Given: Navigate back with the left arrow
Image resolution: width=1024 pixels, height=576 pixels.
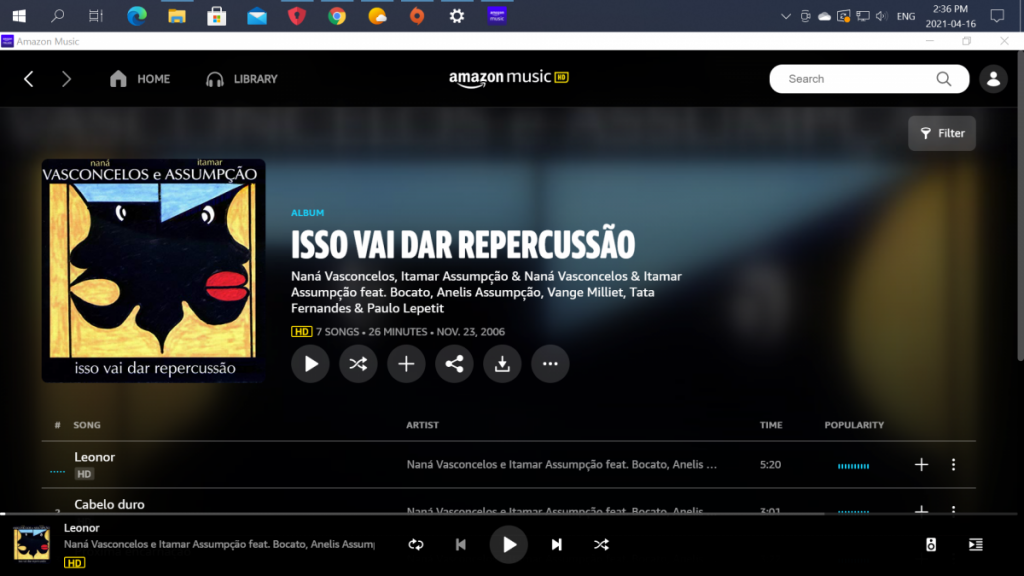Looking at the screenshot, I should 29,79.
